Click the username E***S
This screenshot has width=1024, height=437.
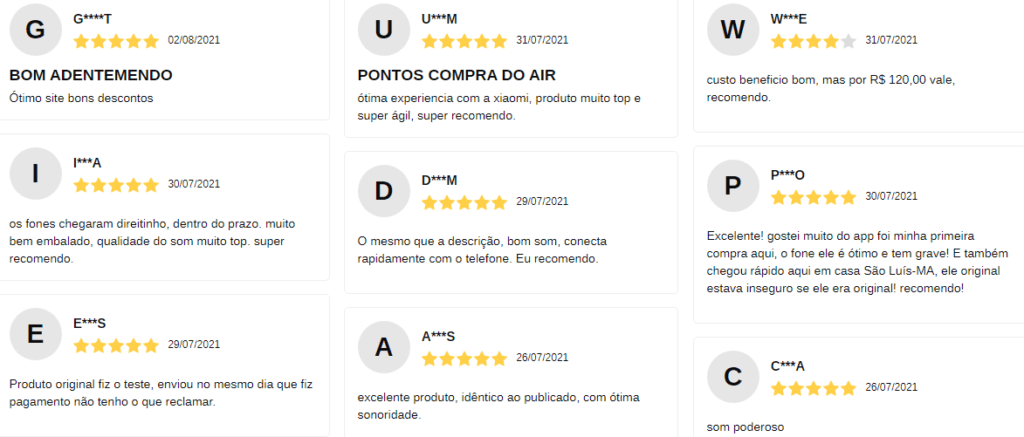pos(89,323)
